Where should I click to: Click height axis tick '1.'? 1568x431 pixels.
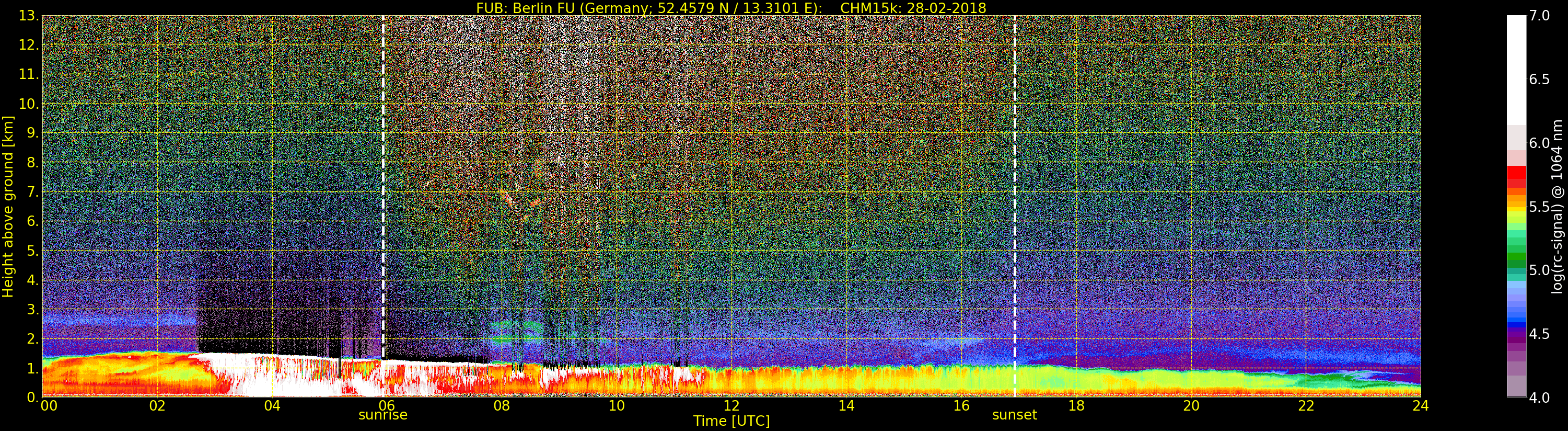32,368
